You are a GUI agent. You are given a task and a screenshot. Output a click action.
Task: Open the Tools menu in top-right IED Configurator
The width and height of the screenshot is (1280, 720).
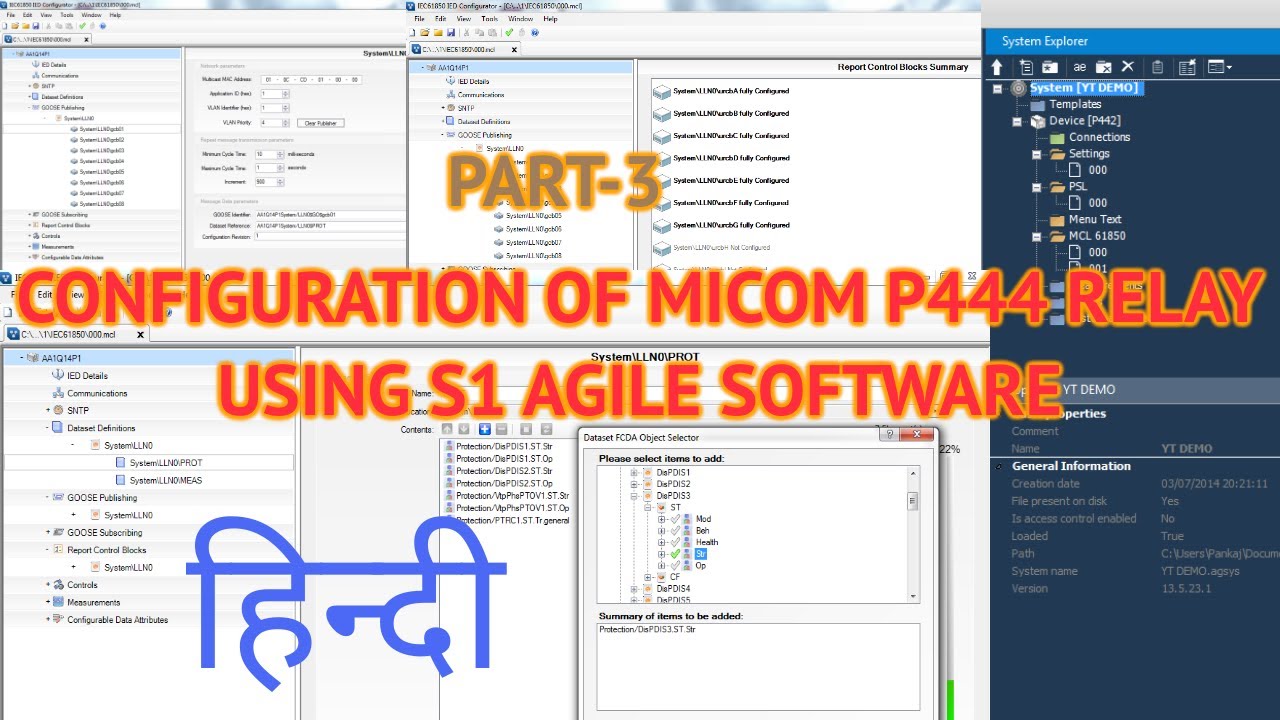pos(489,19)
